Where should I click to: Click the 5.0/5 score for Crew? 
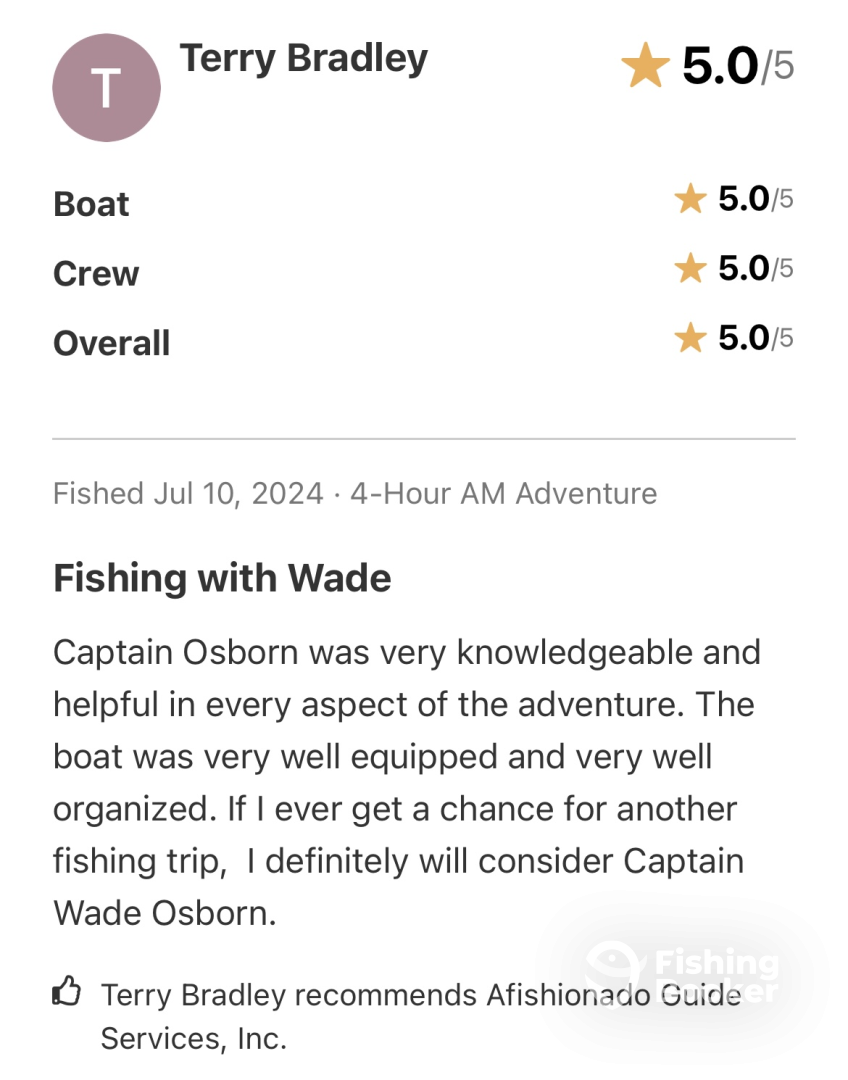(x=755, y=269)
